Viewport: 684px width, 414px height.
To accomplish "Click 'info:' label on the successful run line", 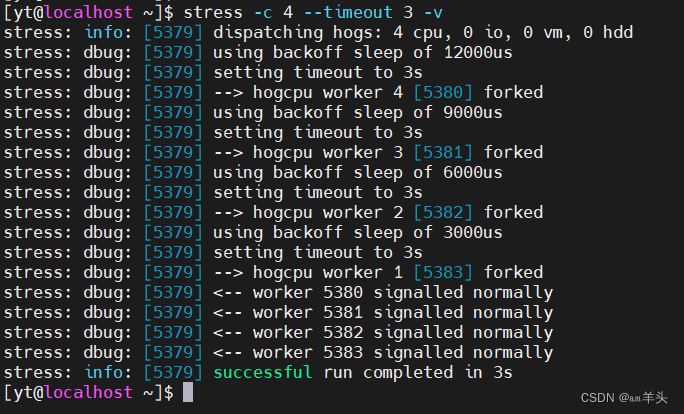I will pyautogui.click(x=108, y=373).
